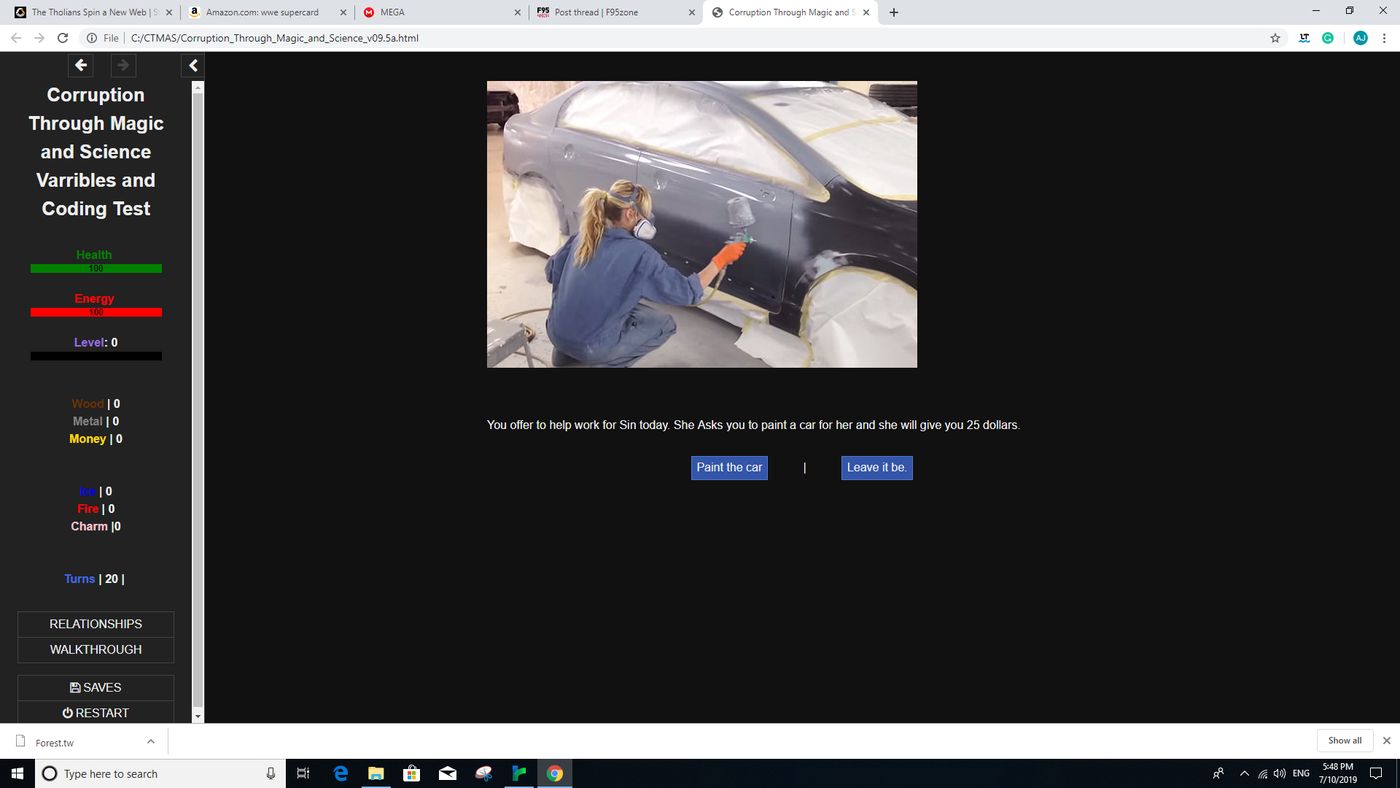Choose the Leave it be option
The height and width of the screenshot is (788, 1400).
(x=876, y=467)
